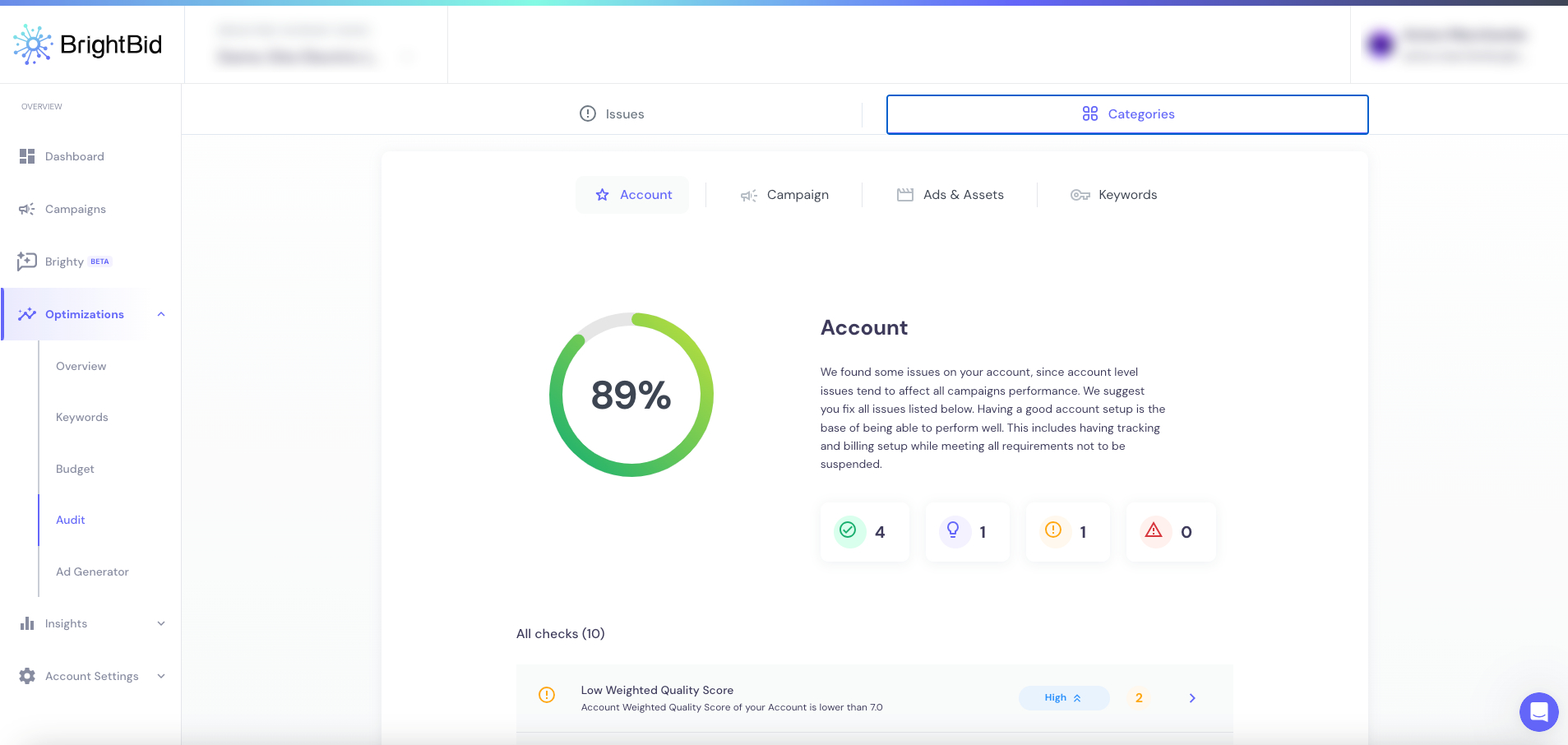Click the Account section heading
This screenshot has height=745, width=1568.
pyautogui.click(x=864, y=327)
